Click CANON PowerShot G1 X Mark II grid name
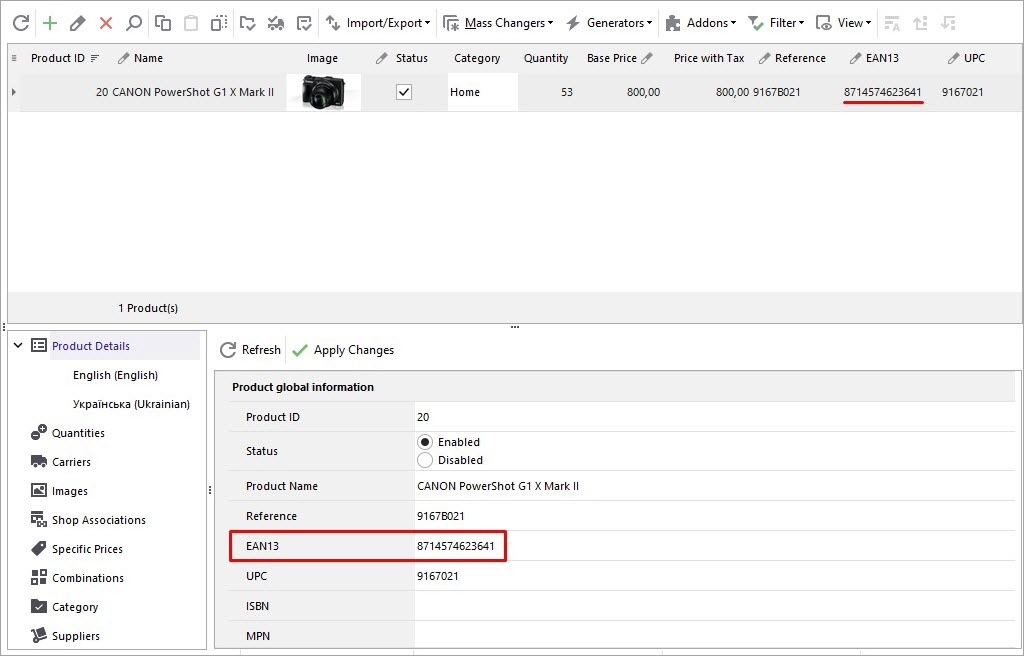Screen dimensions: 1024x656 (193, 92)
